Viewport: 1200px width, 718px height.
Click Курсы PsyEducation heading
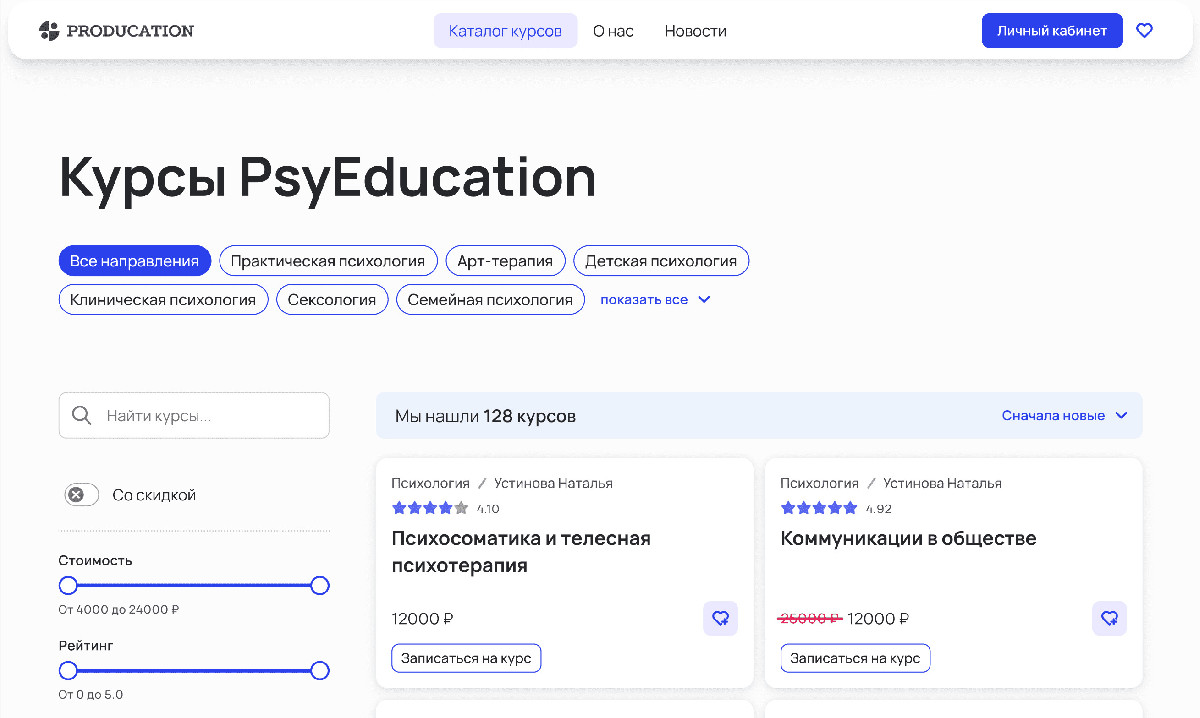327,177
